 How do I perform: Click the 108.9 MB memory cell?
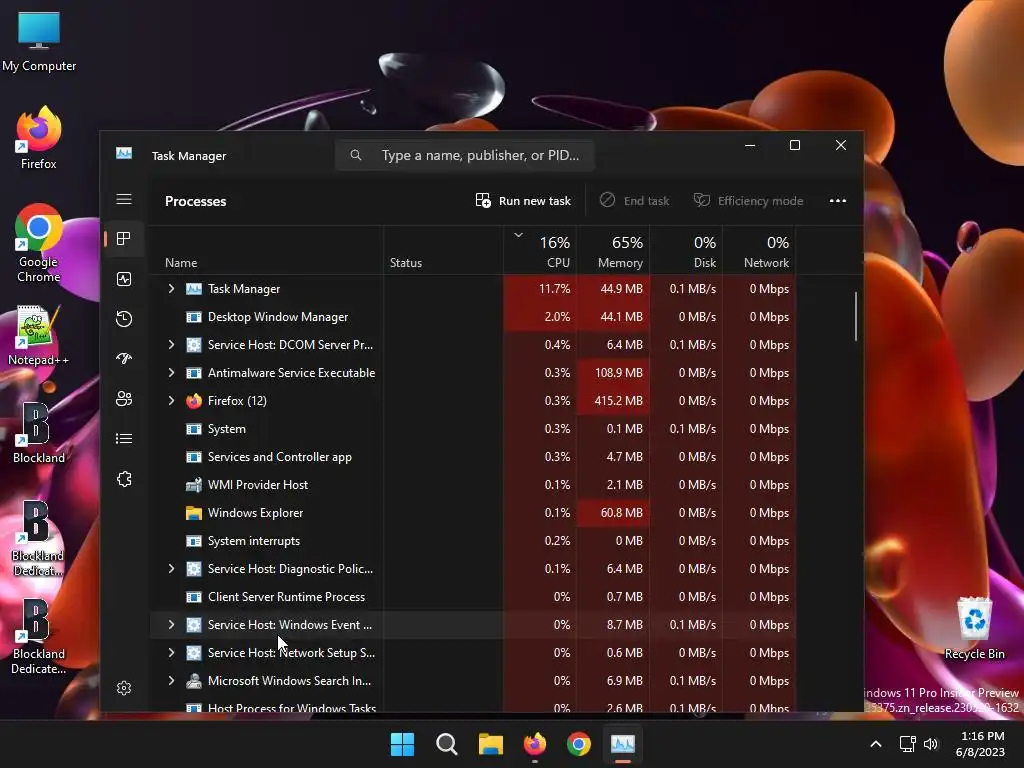[613, 373]
